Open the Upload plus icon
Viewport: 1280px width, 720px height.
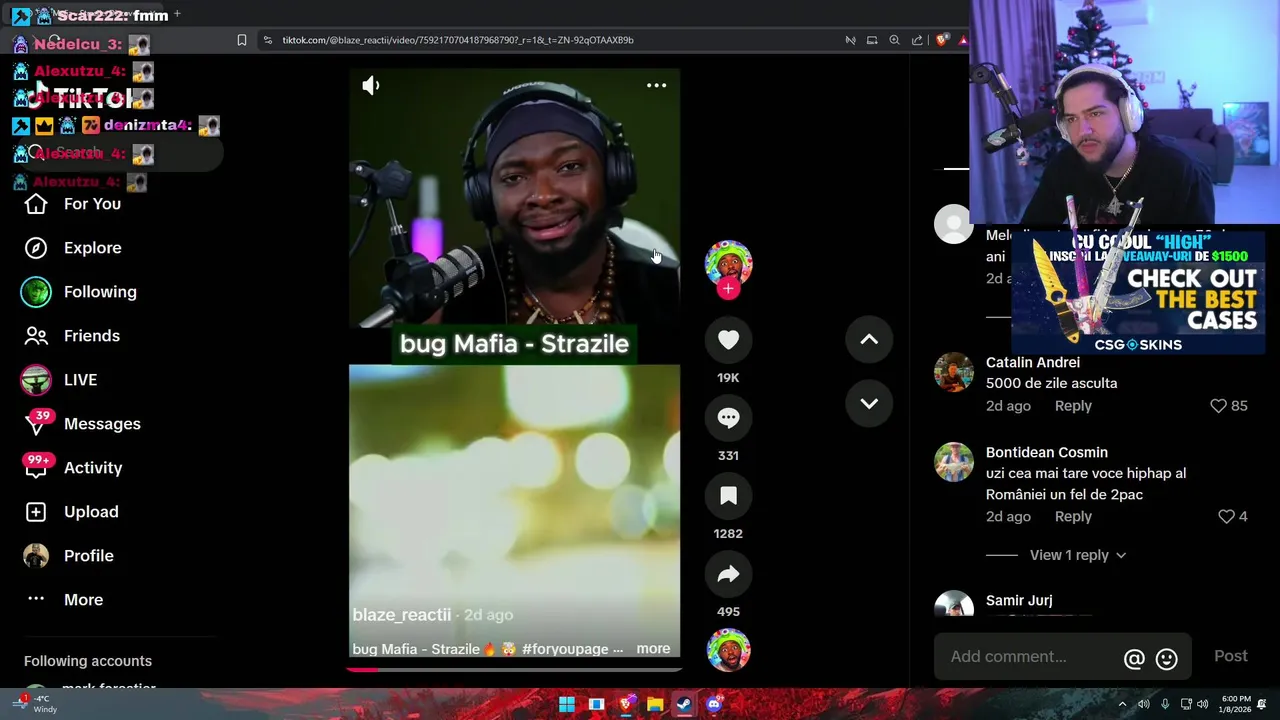click(36, 512)
